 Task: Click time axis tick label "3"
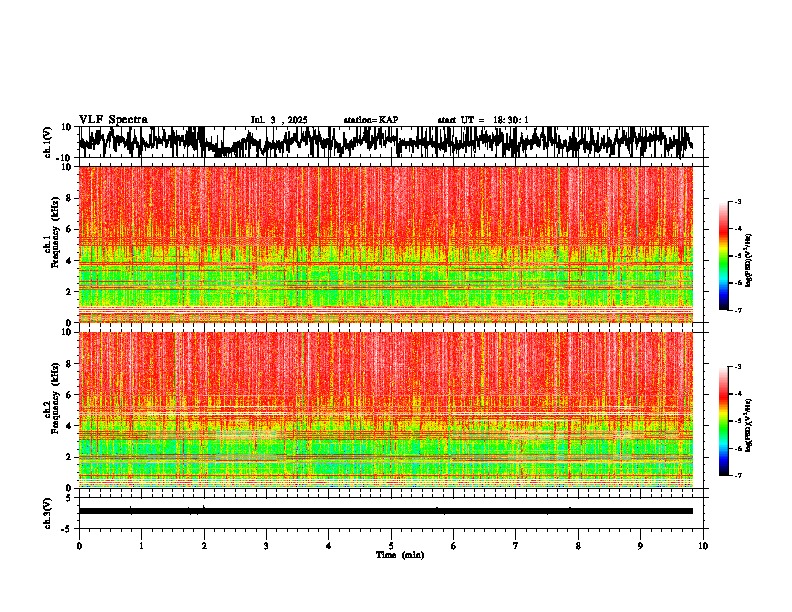click(x=266, y=546)
